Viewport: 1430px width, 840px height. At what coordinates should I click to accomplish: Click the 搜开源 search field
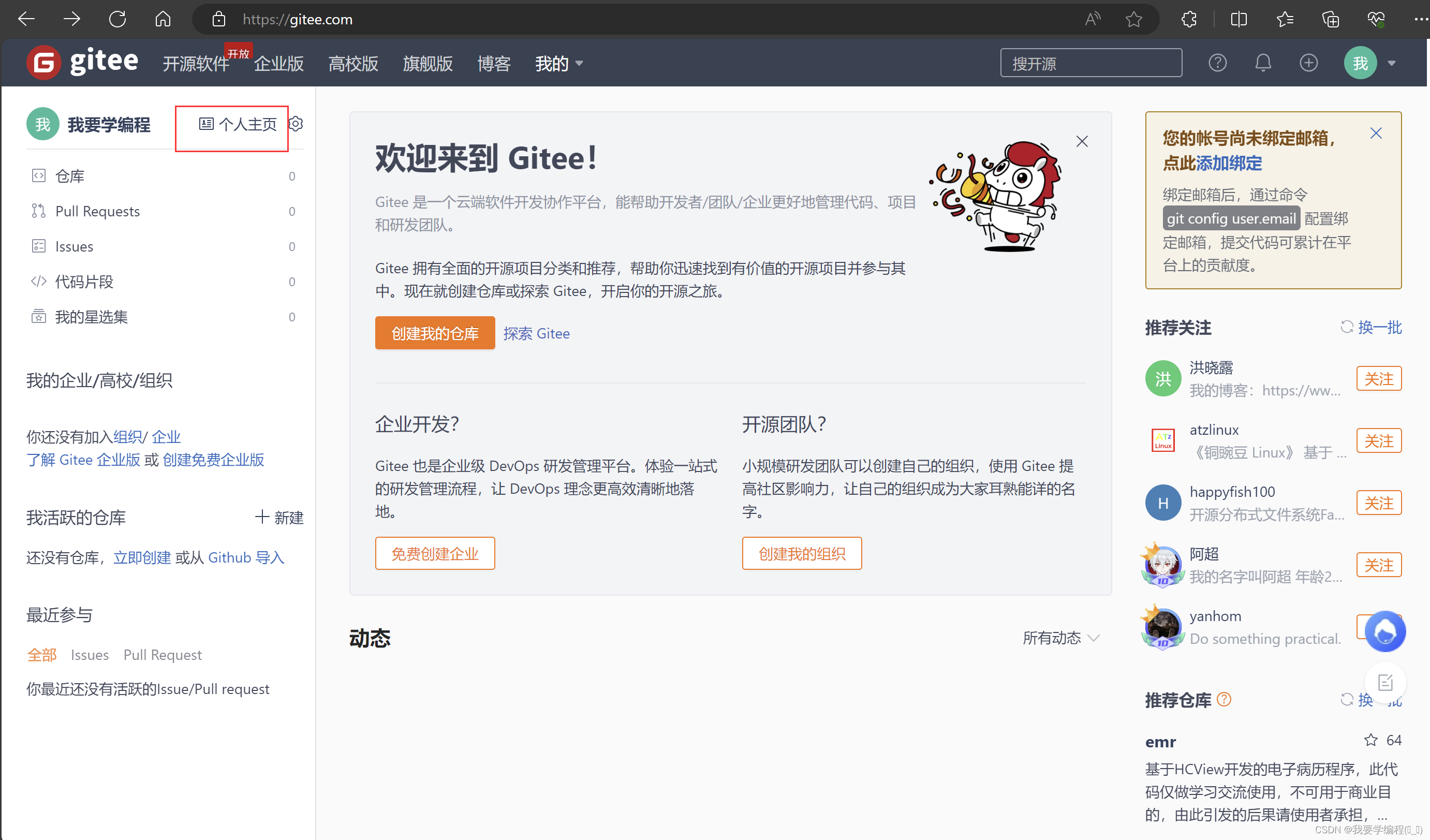click(x=1090, y=64)
